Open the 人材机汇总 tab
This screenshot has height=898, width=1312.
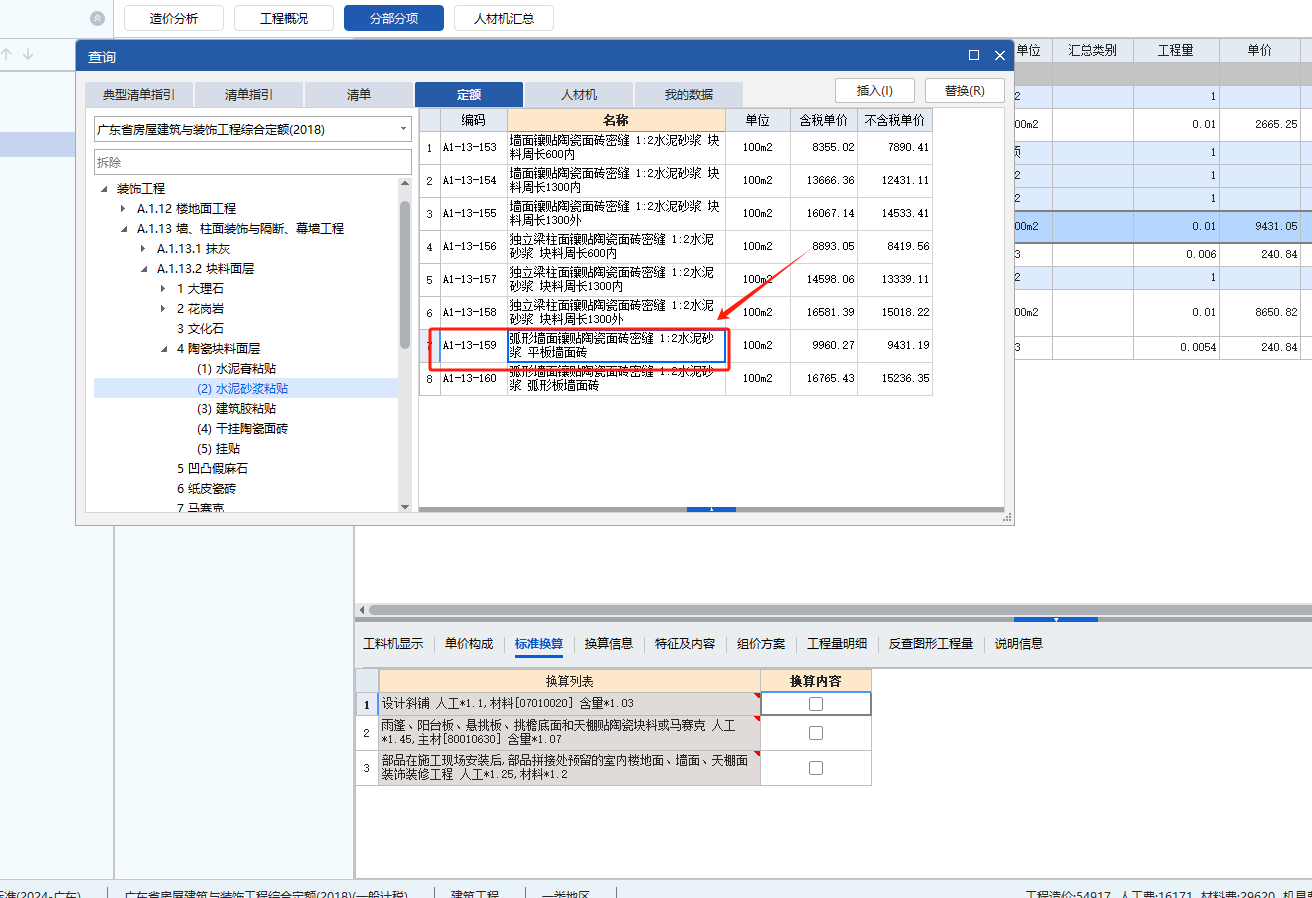coord(503,17)
